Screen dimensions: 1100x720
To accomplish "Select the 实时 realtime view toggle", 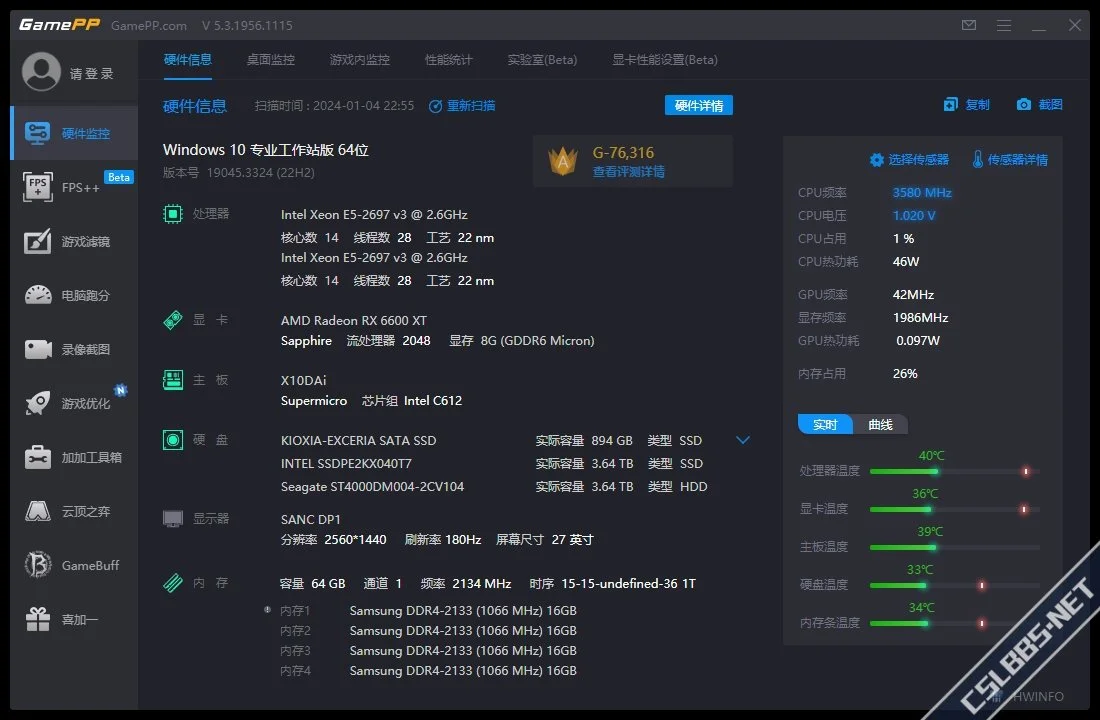I will (825, 425).
